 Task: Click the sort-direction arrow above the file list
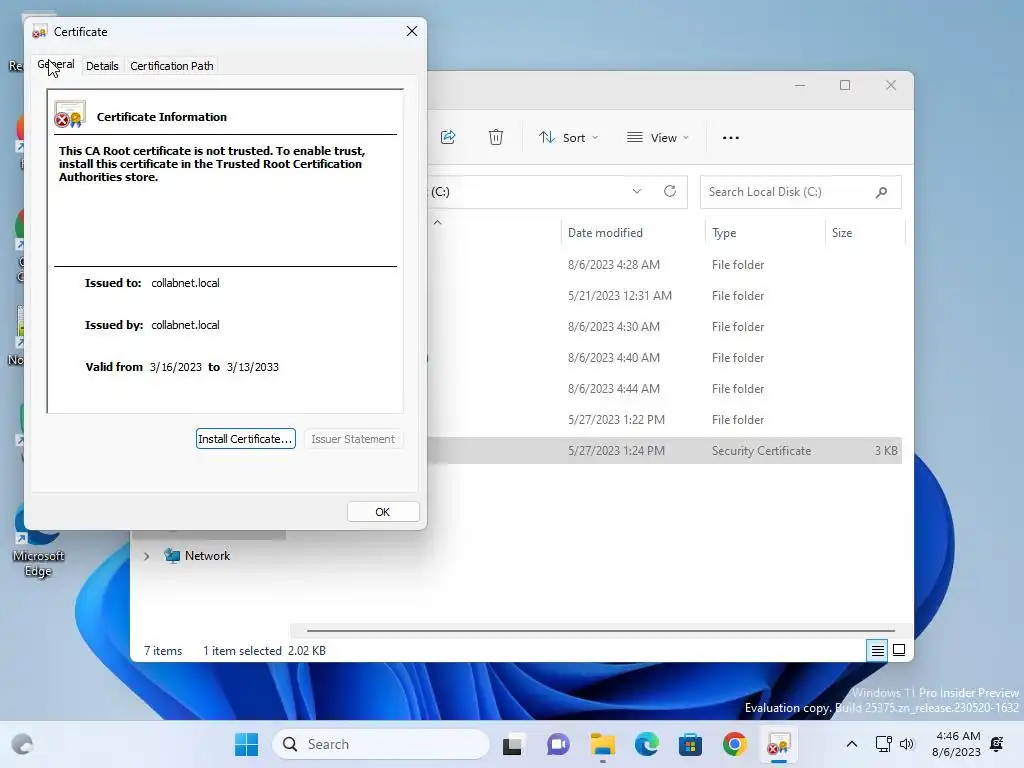click(x=438, y=223)
